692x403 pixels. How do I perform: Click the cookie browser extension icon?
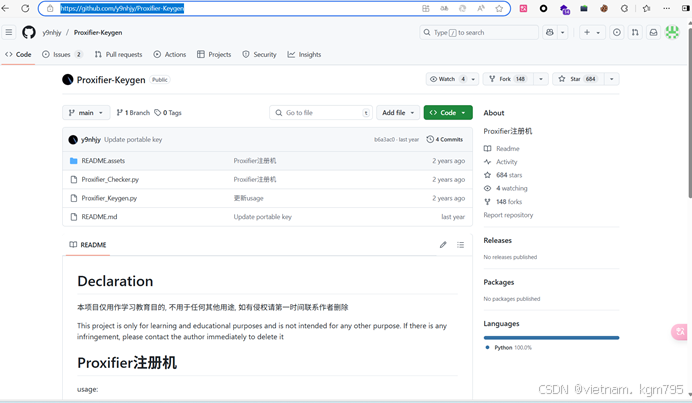[x=604, y=8]
